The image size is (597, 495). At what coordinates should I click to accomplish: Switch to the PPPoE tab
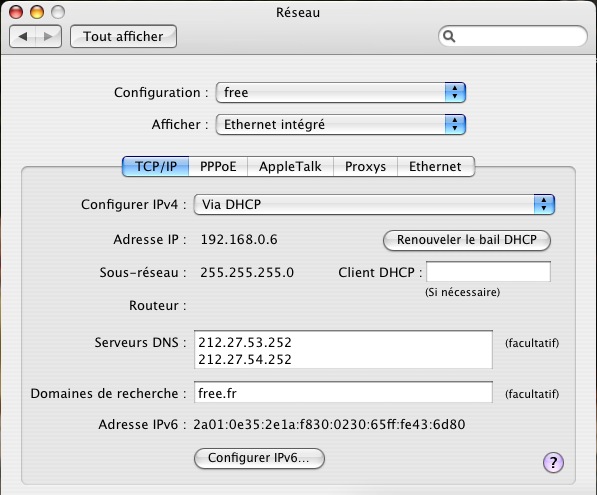click(x=218, y=166)
